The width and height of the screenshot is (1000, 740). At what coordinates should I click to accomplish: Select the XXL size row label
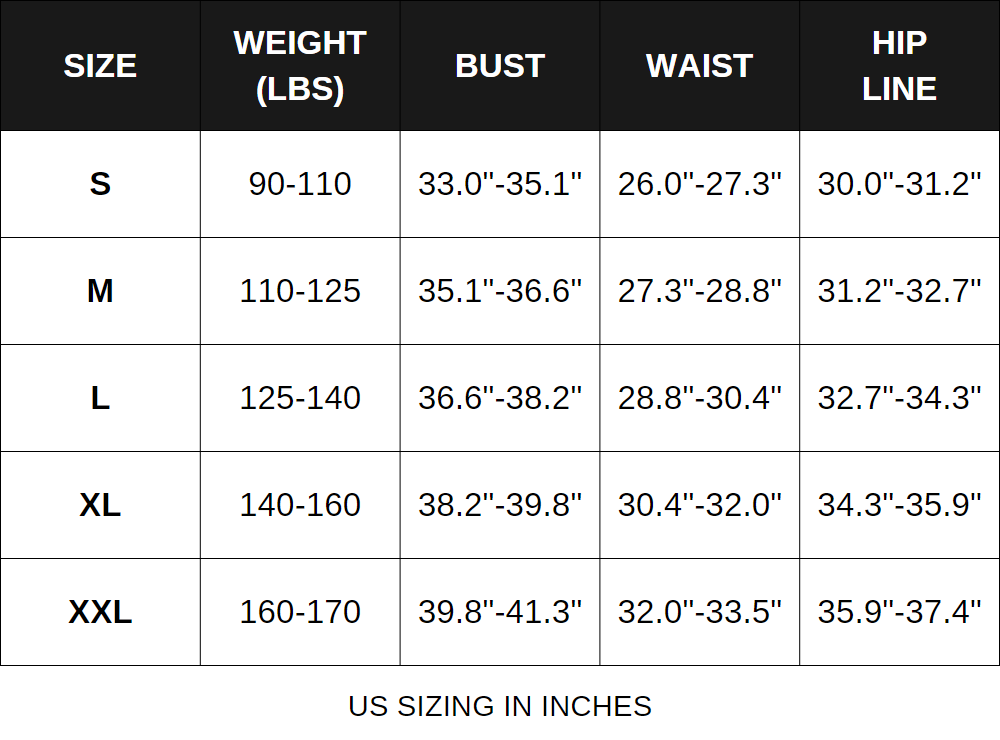100,612
